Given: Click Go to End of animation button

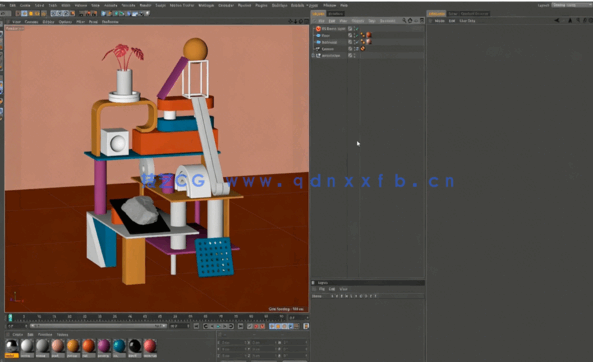Looking at the screenshot, I should pos(240,326).
